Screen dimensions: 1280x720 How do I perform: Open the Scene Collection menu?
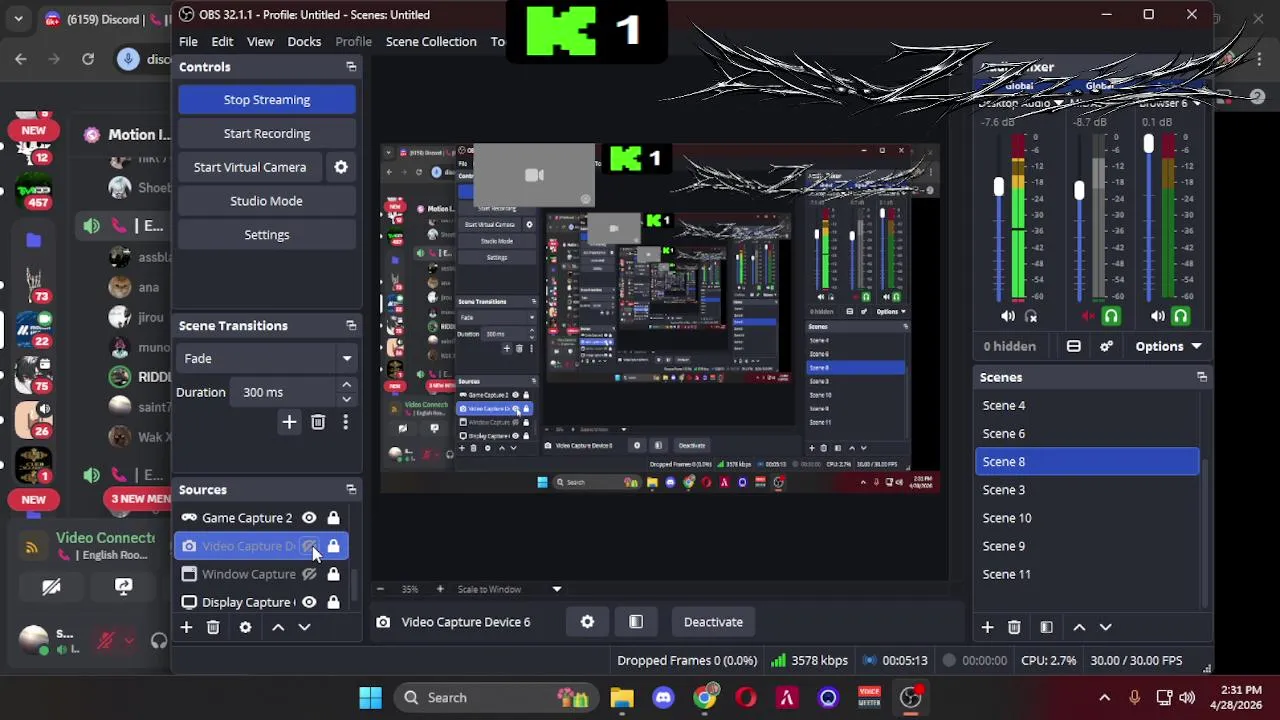tap(431, 41)
